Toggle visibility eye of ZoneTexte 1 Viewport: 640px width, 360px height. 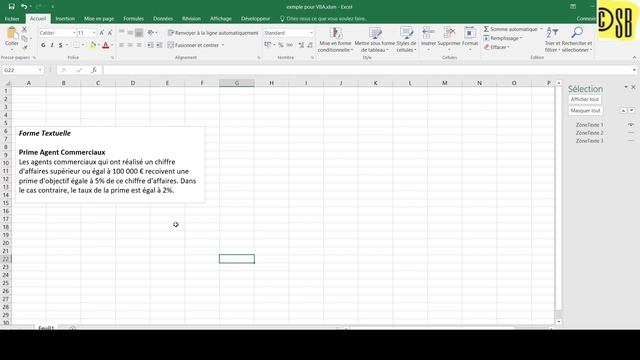coord(631,125)
